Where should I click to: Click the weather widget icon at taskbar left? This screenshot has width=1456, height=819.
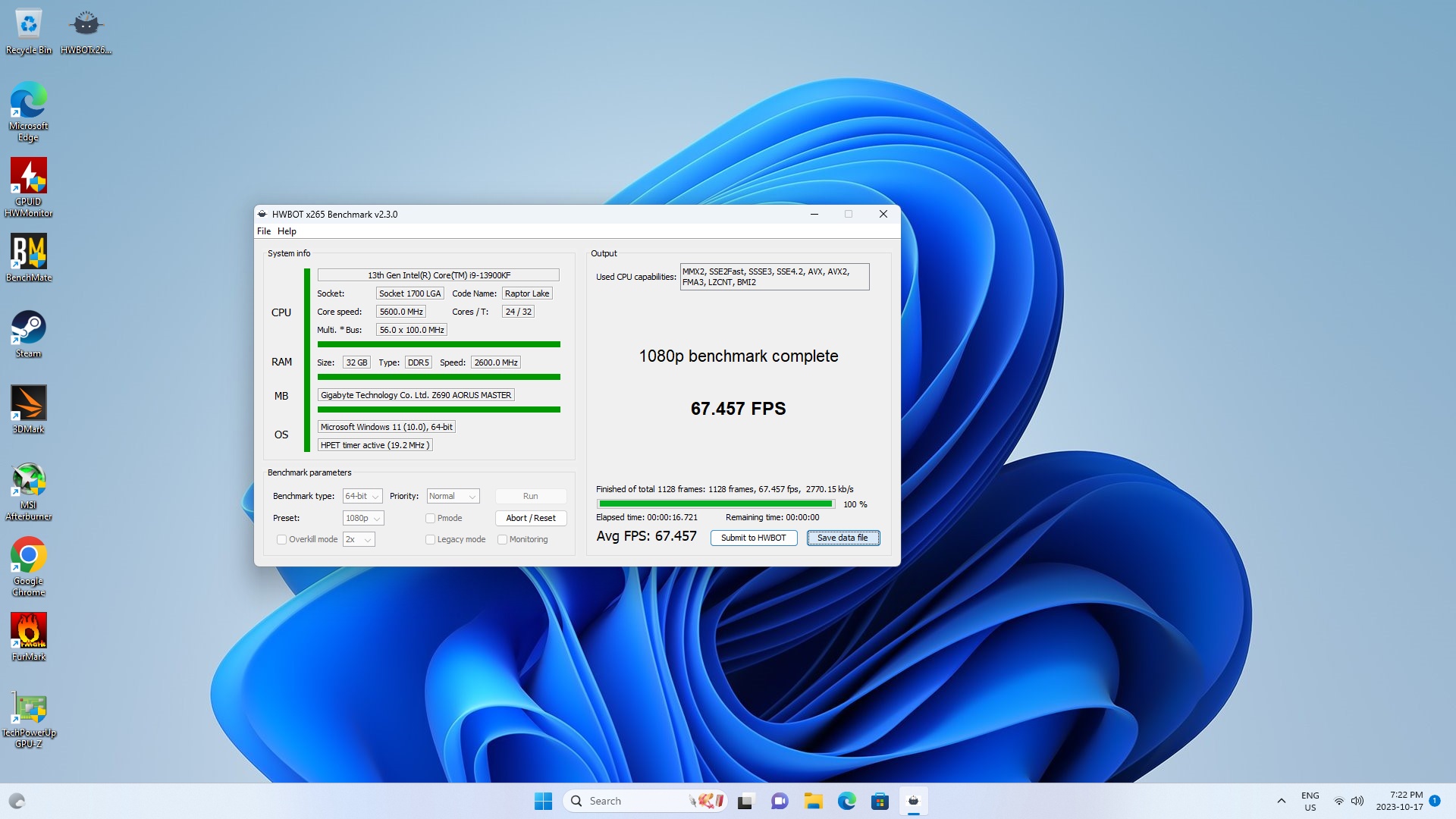pyautogui.click(x=17, y=801)
